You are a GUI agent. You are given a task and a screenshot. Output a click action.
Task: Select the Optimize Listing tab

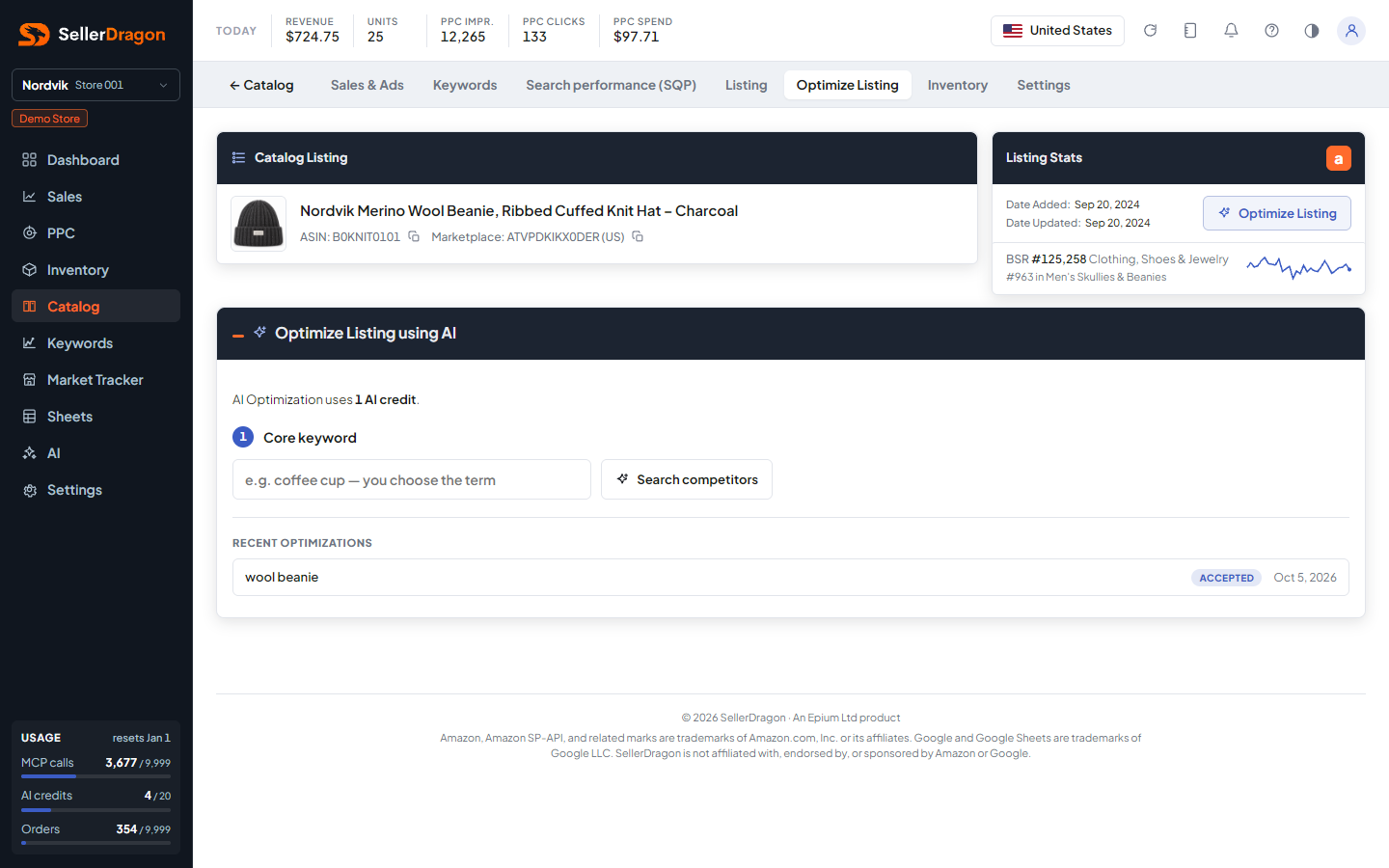click(848, 85)
